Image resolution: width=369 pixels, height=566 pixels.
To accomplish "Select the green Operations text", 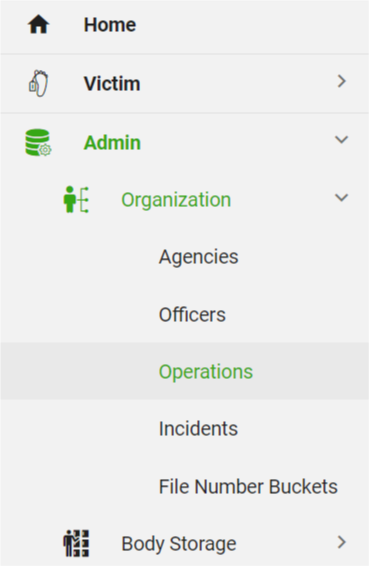I will (206, 372).
